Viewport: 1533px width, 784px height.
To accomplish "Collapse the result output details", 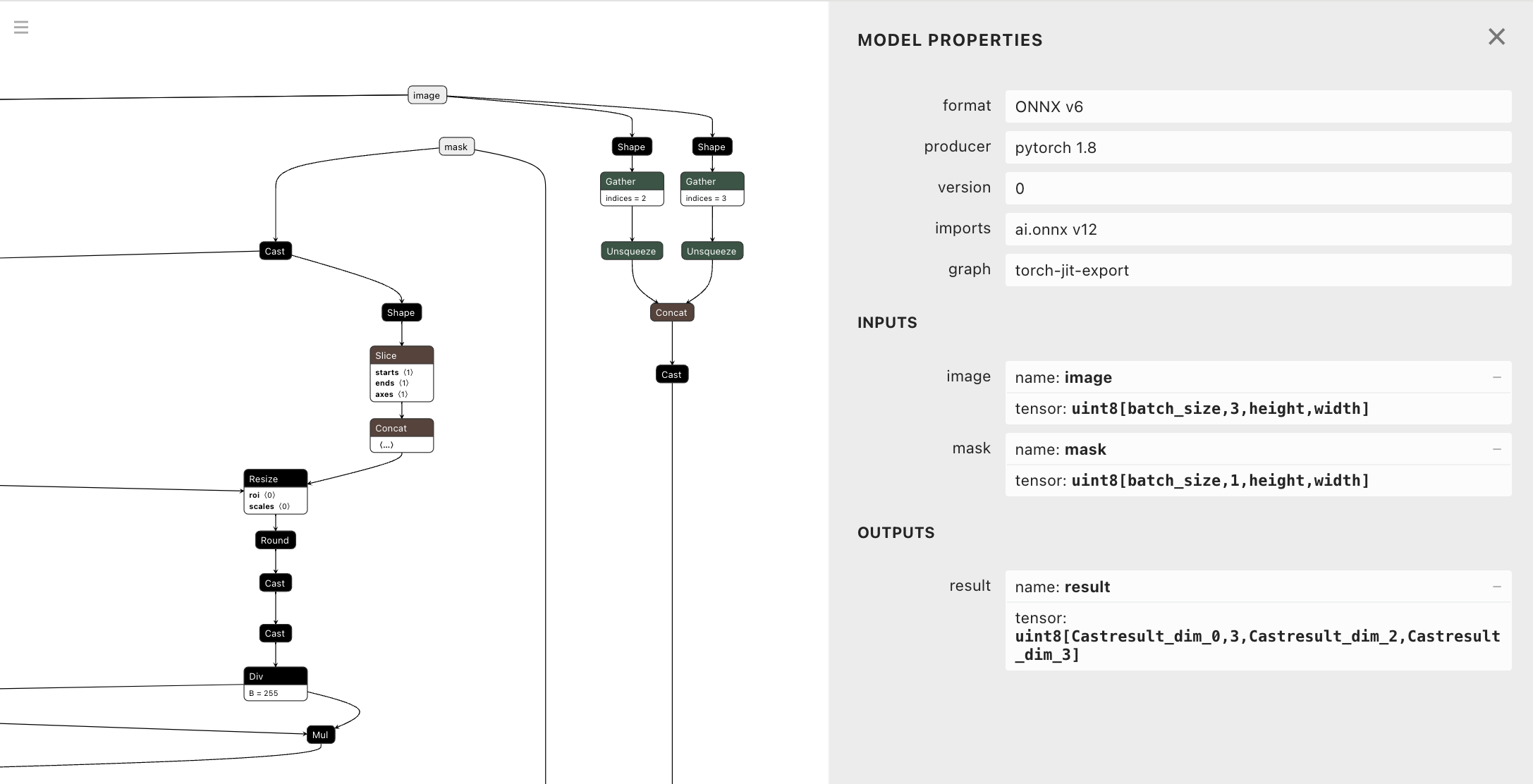I will (1496, 587).
